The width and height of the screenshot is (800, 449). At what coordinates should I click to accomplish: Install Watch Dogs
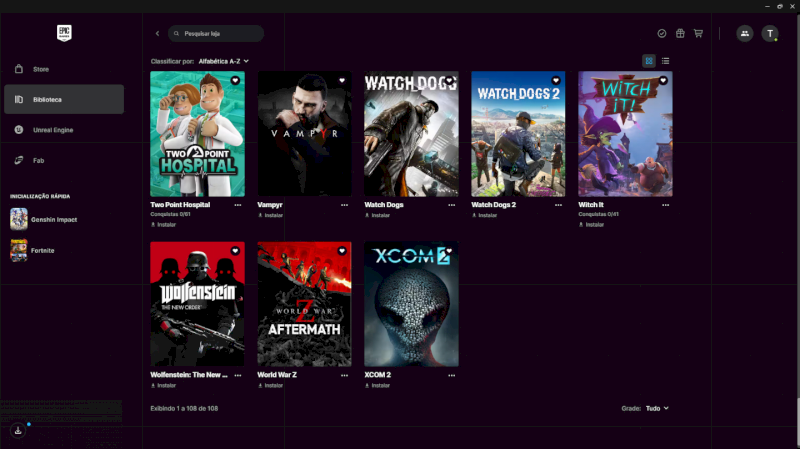(378, 215)
